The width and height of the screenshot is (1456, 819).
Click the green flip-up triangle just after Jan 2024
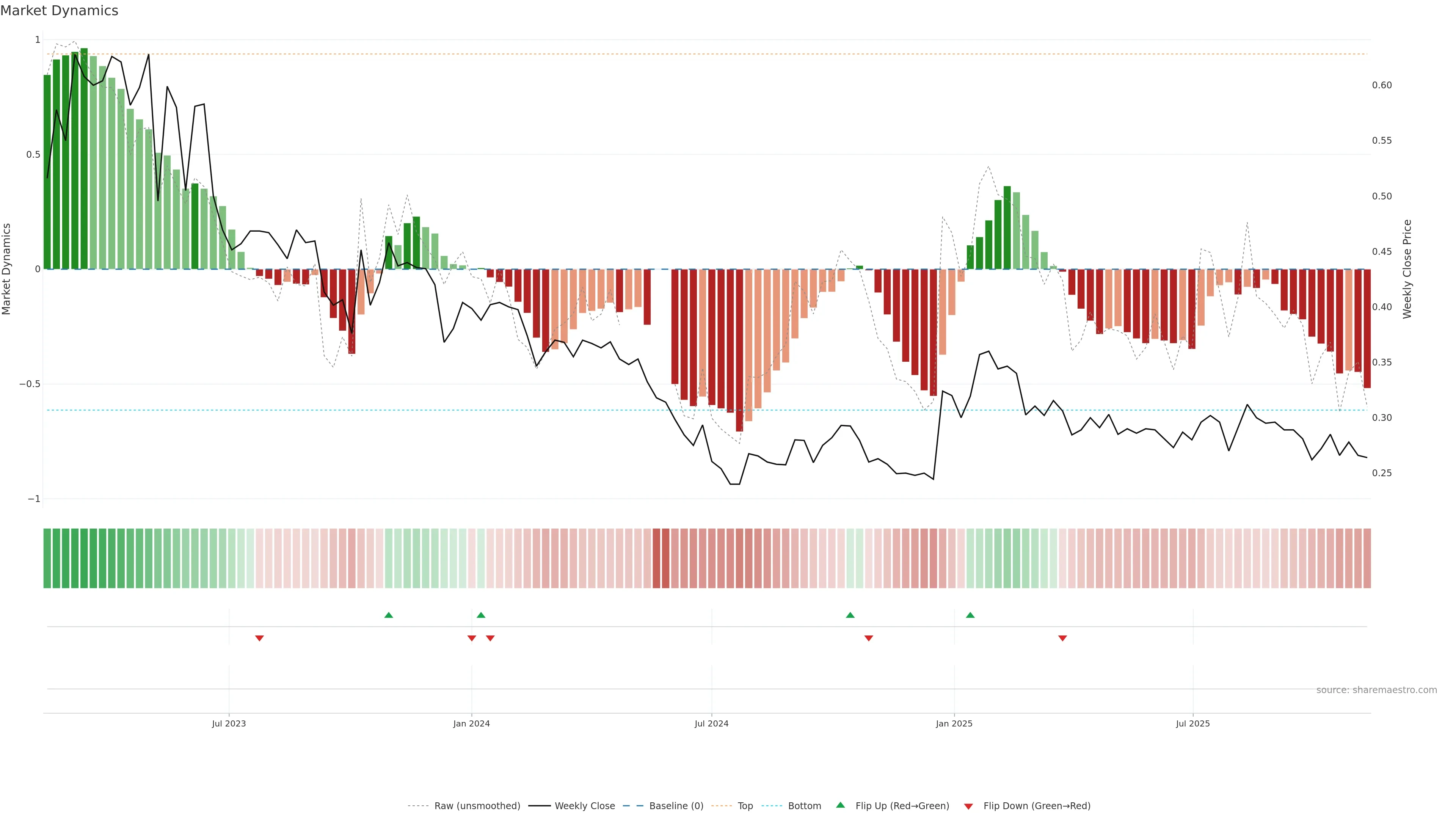tap(481, 615)
